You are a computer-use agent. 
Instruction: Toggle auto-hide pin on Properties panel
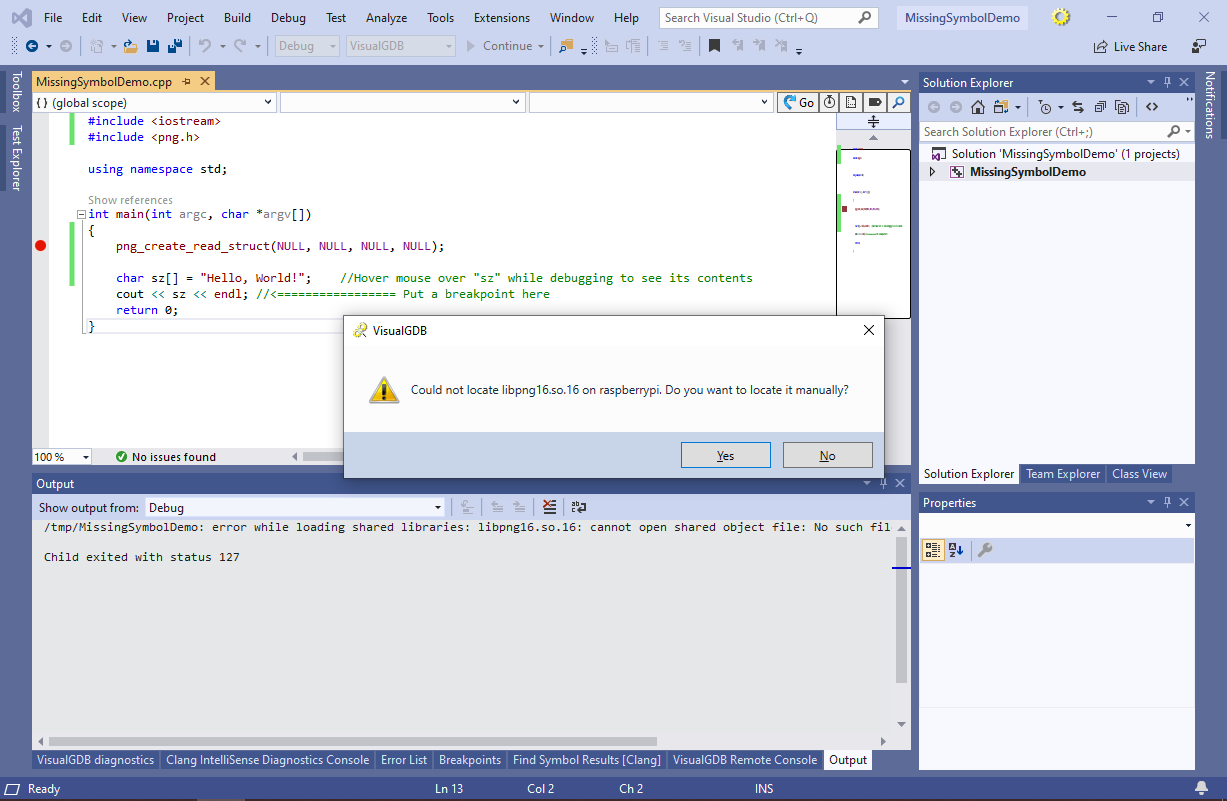point(1166,503)
